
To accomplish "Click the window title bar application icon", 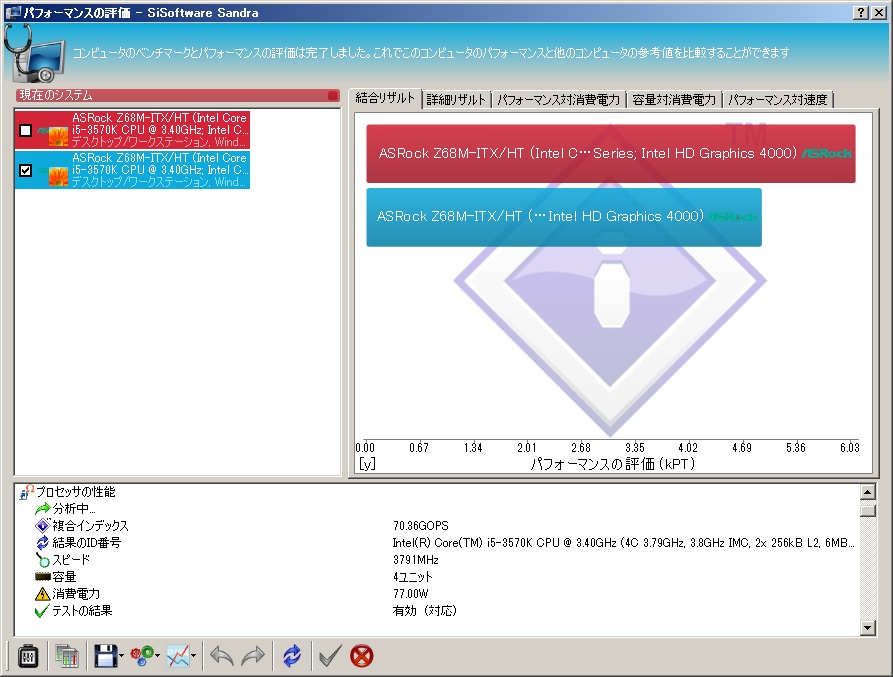I will point(13,13).
